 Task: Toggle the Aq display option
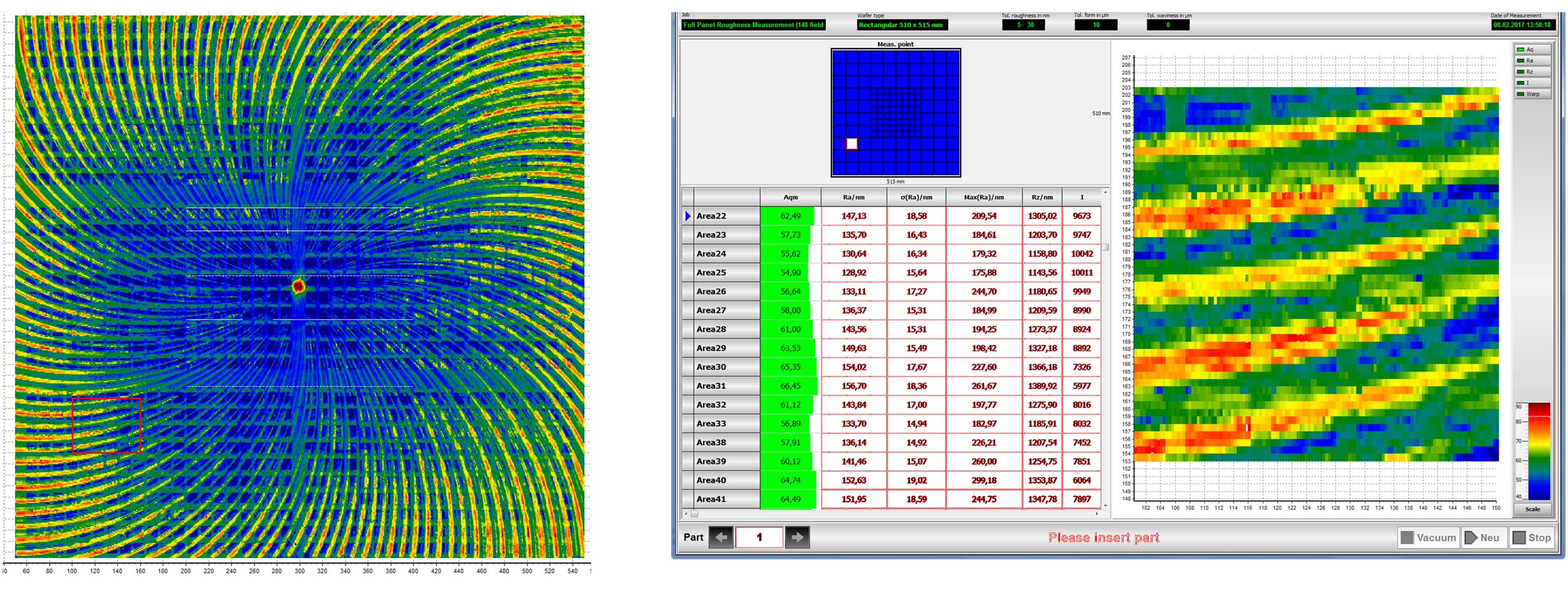(x=1532, y=49)
